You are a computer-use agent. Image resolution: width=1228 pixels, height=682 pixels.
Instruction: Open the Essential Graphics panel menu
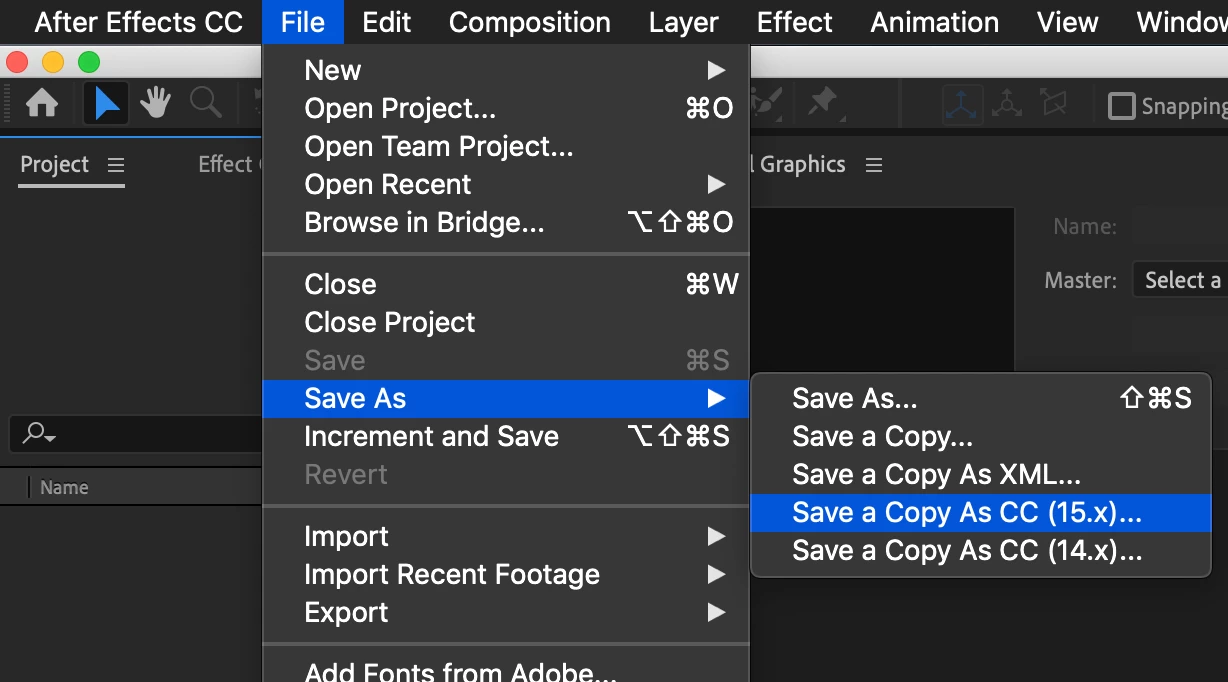coord(874,165)
